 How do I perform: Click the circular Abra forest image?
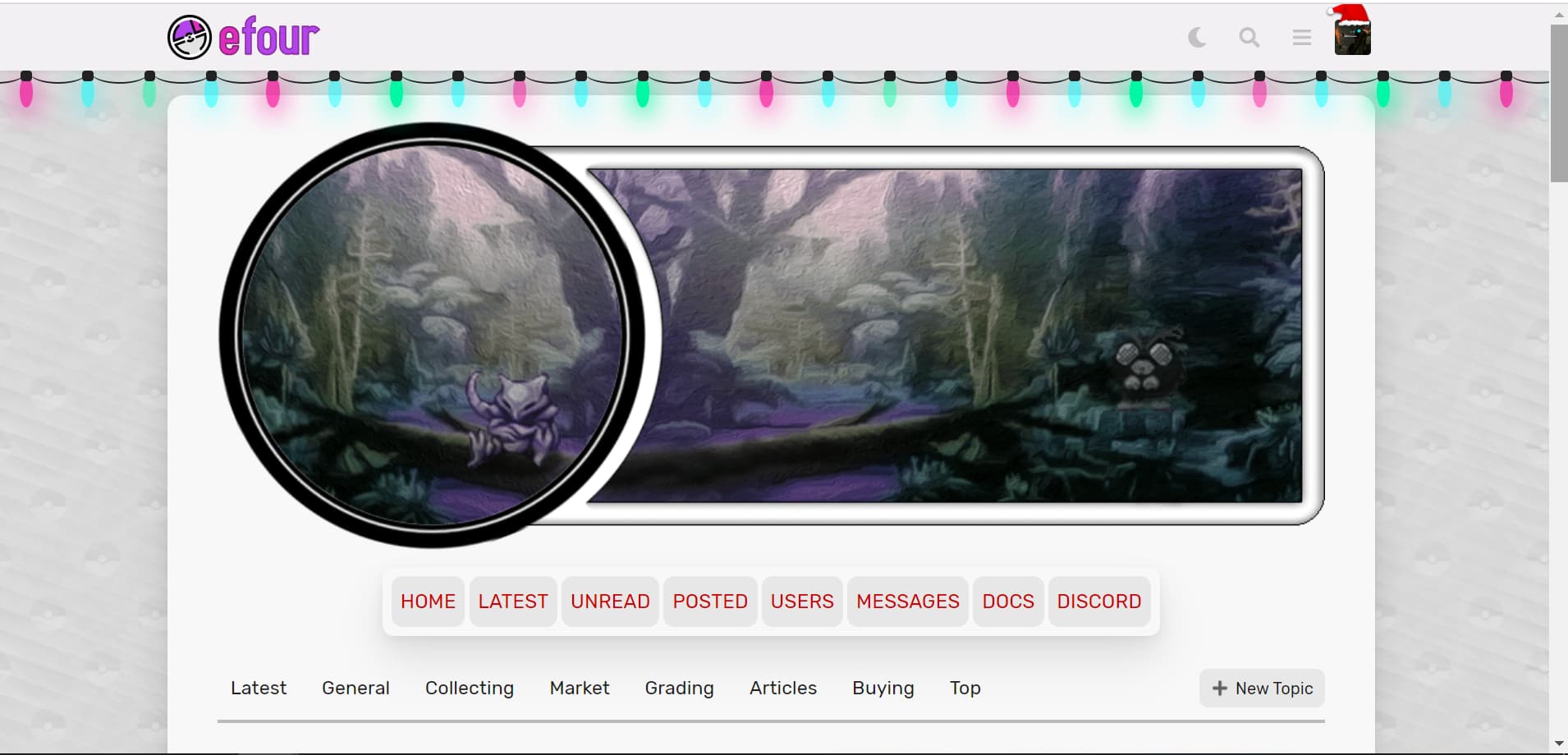click(x=433, y=335)
